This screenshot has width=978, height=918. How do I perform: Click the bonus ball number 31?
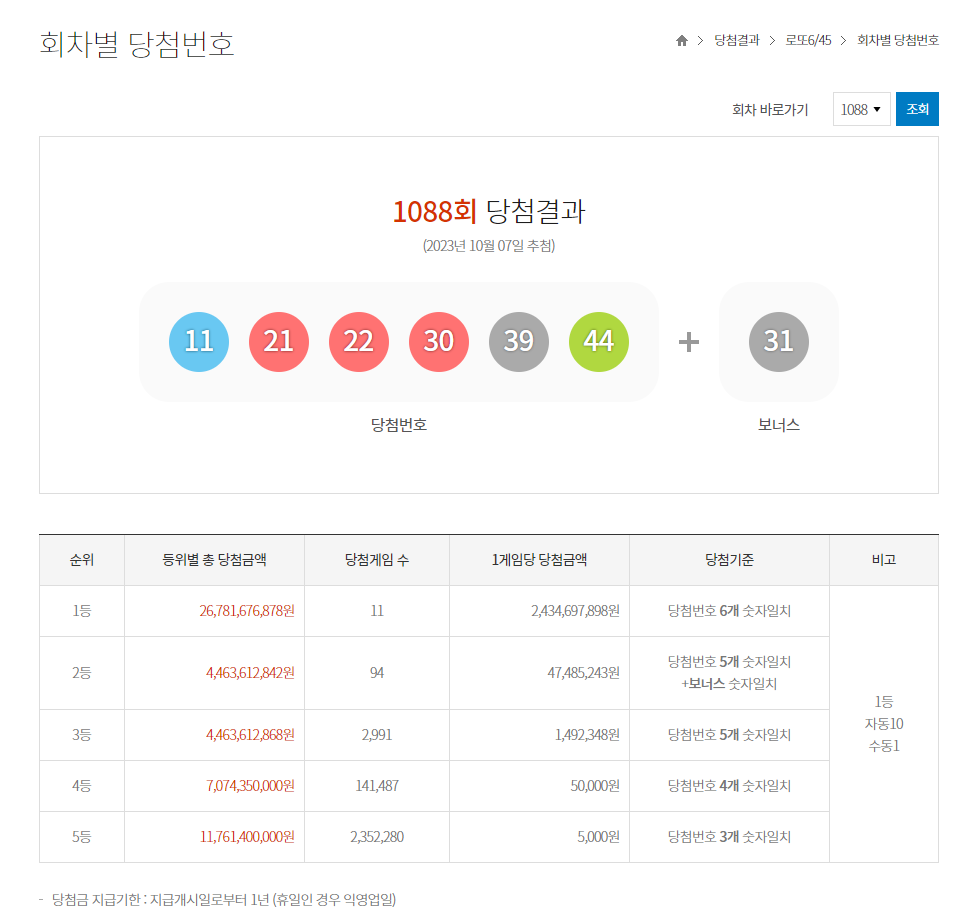(779, 342)
